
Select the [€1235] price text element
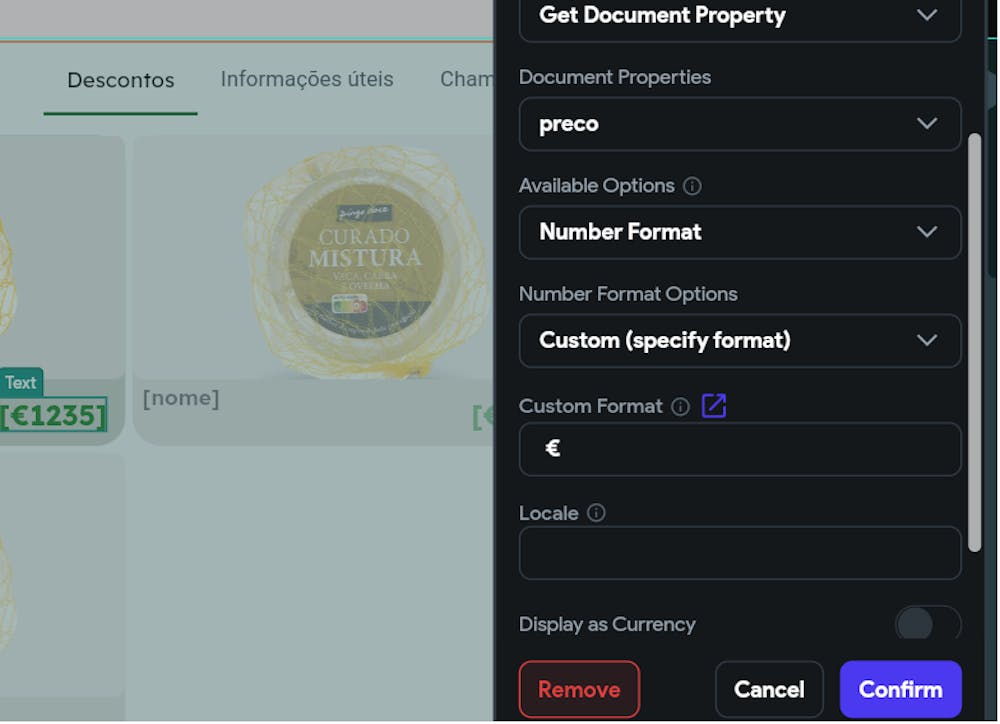coord(54,416)
